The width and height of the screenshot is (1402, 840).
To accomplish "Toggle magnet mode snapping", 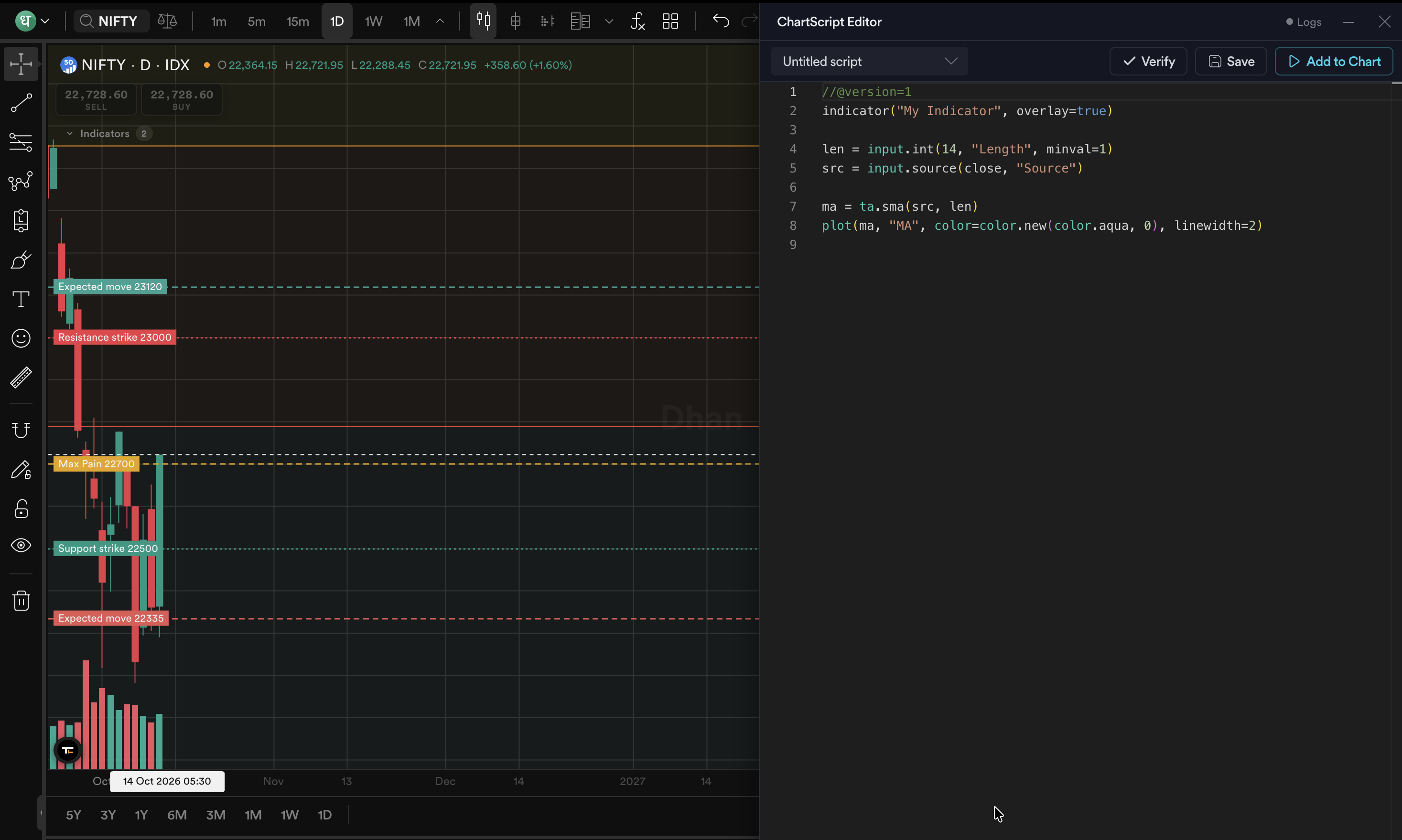I will 21,430.
